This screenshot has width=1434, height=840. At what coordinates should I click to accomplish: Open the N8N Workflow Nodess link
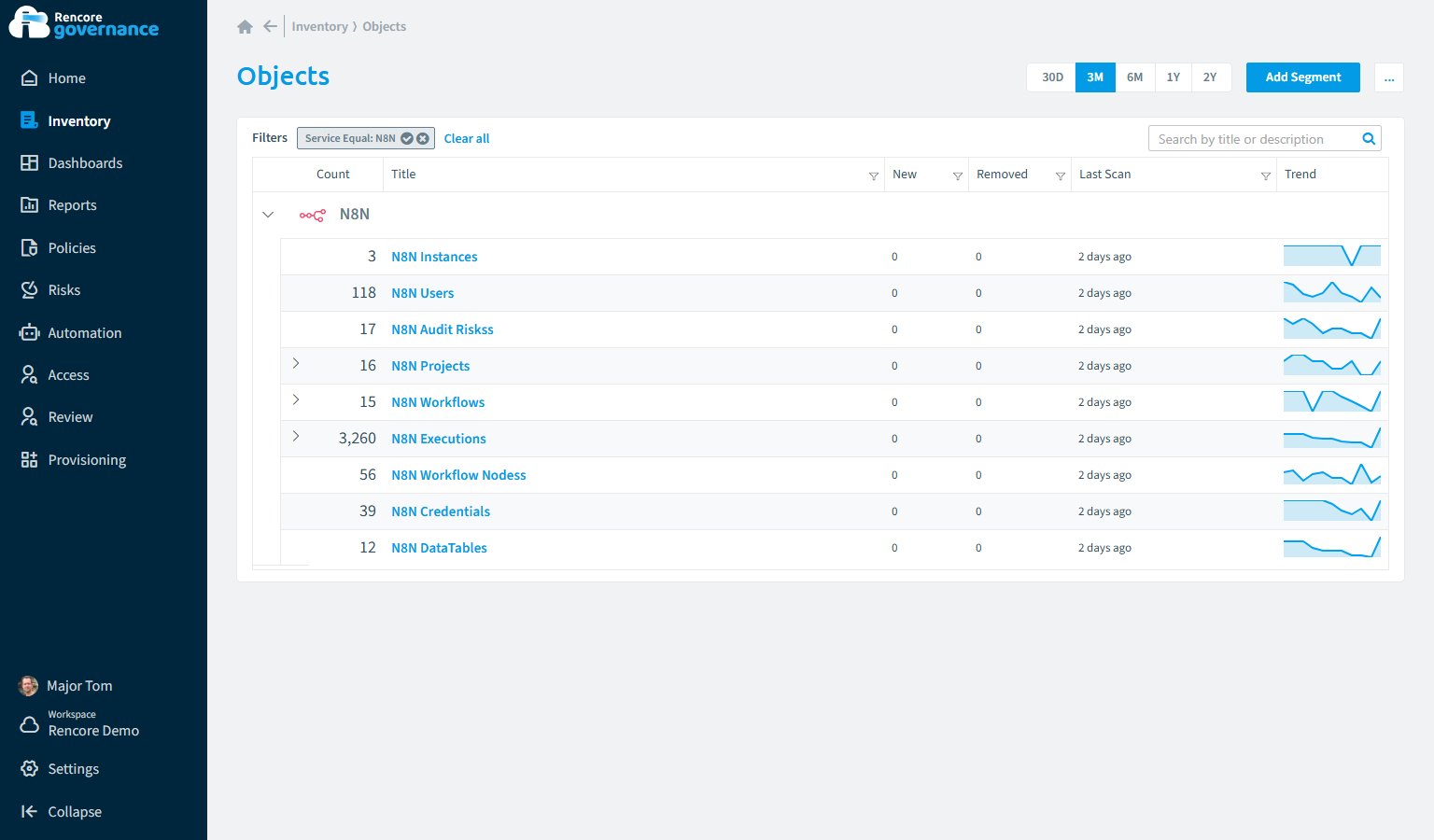coord(458,475)
